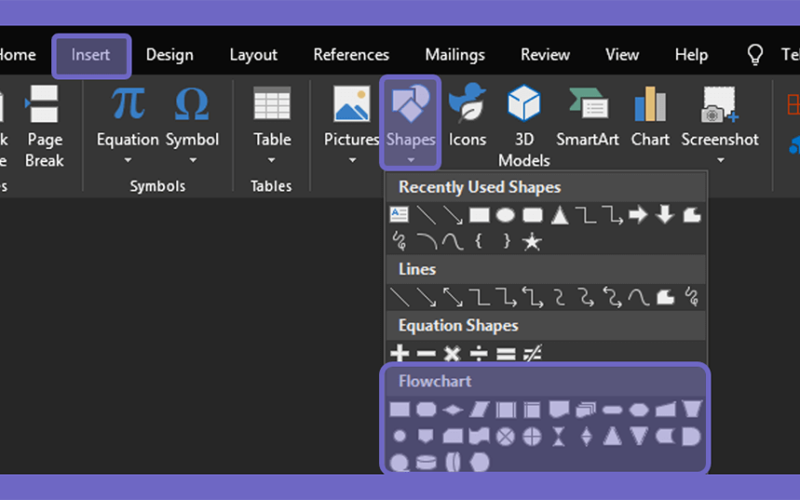
Task: Select the Flowchart Manual Operation shape
Action: coord(692,409)
